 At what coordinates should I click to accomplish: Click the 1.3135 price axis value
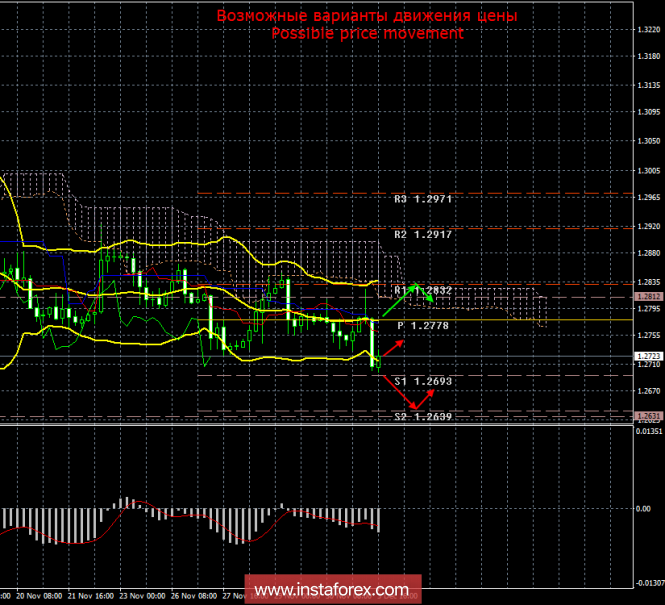(x=649, y=85)
